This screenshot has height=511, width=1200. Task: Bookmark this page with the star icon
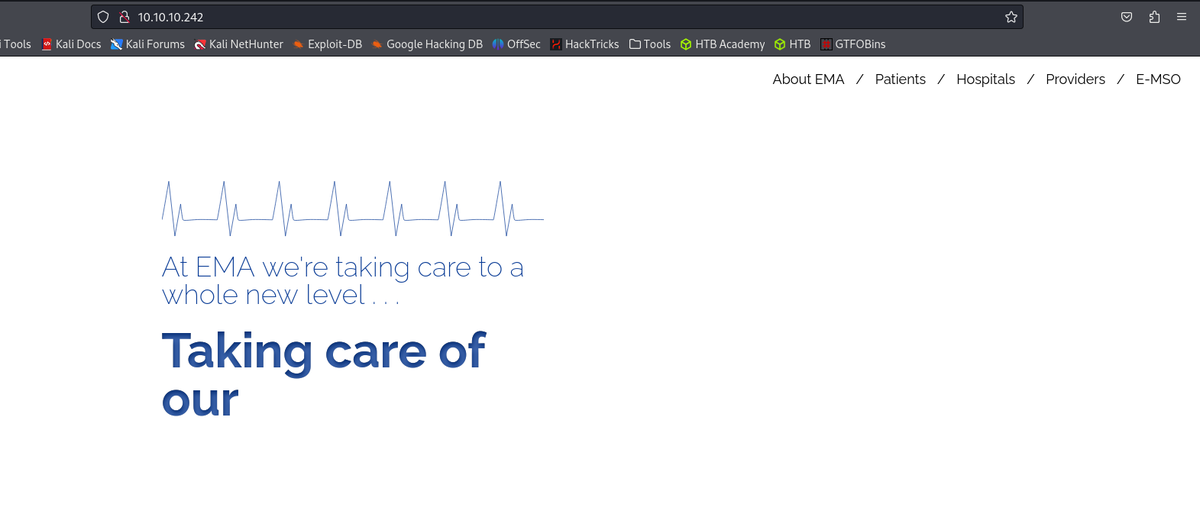[1011, 17]
